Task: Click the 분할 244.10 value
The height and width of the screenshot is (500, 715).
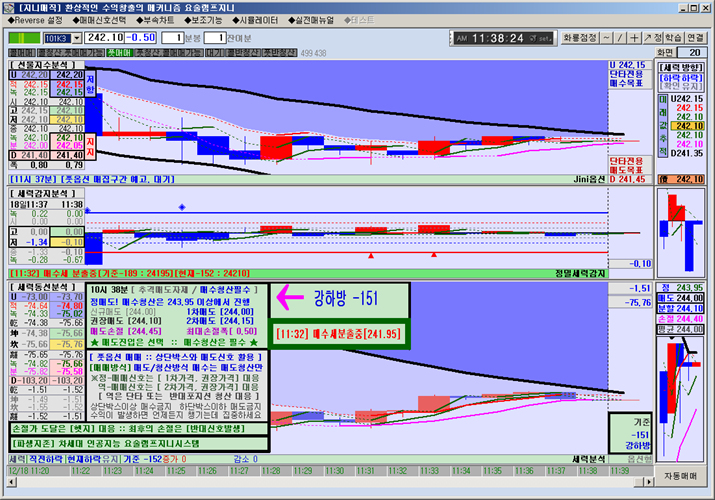Action: (x=680, y=309)
